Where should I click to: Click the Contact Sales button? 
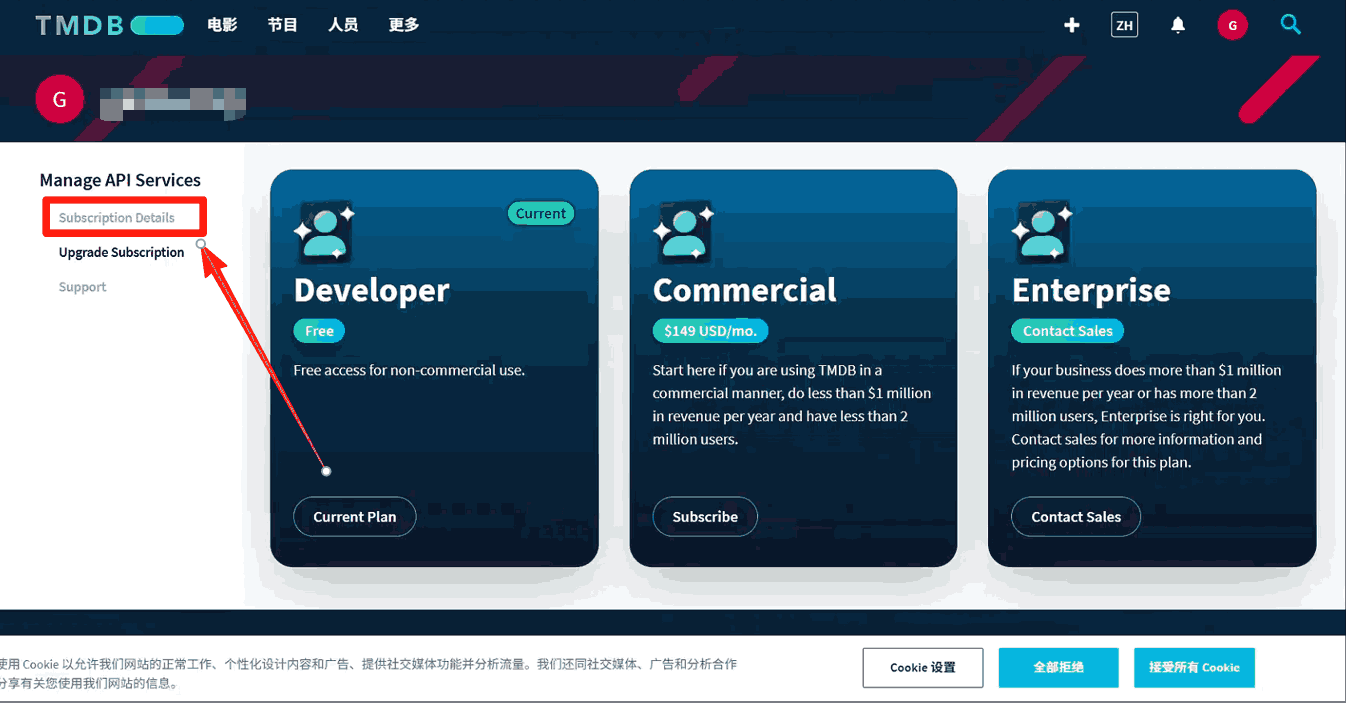point(1076,517)
